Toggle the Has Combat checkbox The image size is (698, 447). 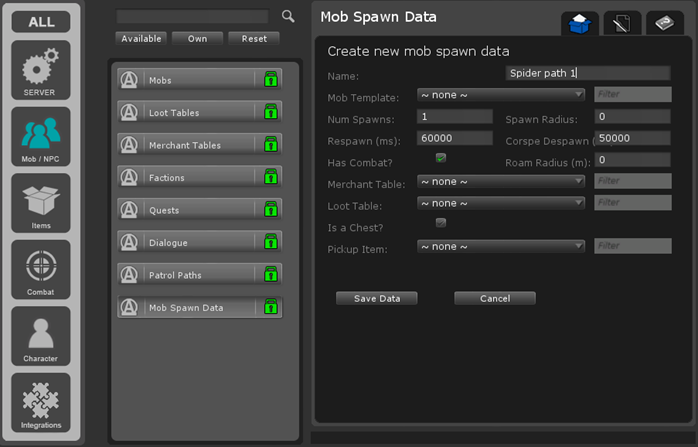click(440, 158)
